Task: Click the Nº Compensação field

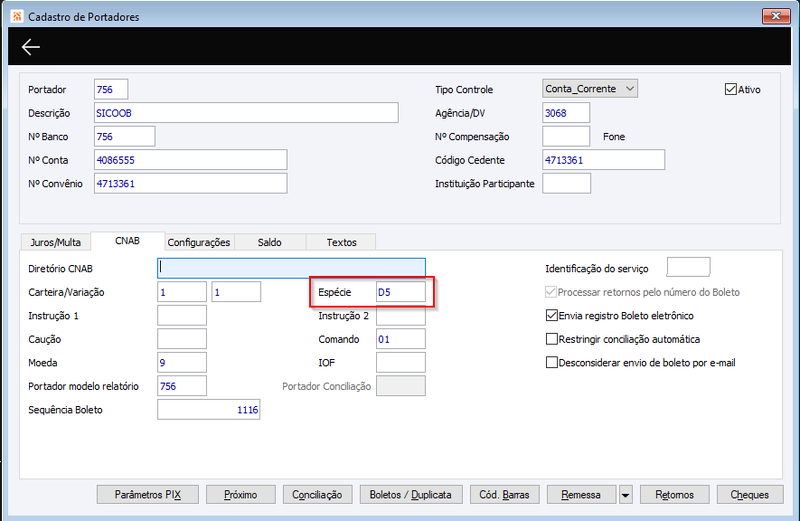Action: point(566,136)
